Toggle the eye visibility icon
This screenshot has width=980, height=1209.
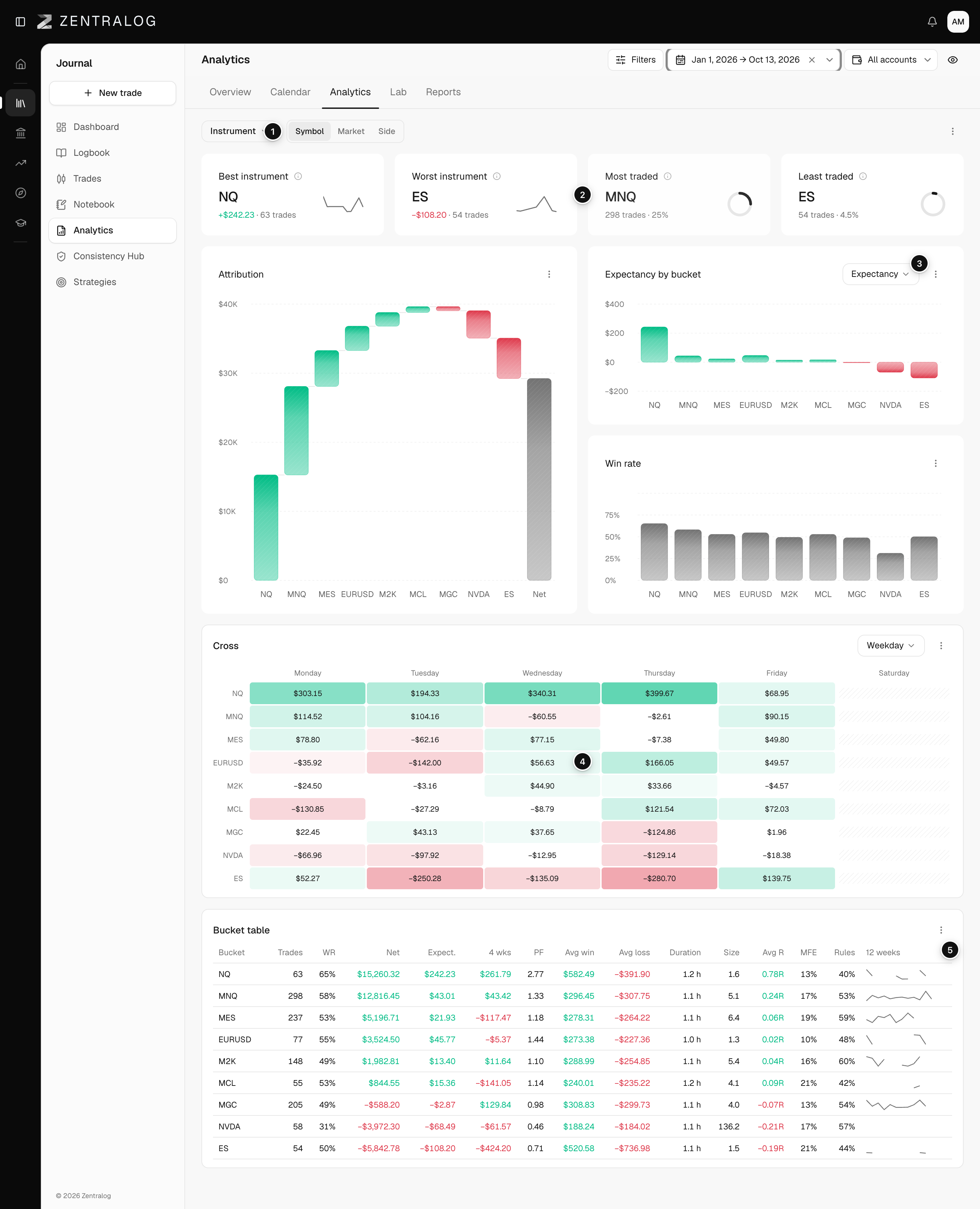click(x=953, y=60)
